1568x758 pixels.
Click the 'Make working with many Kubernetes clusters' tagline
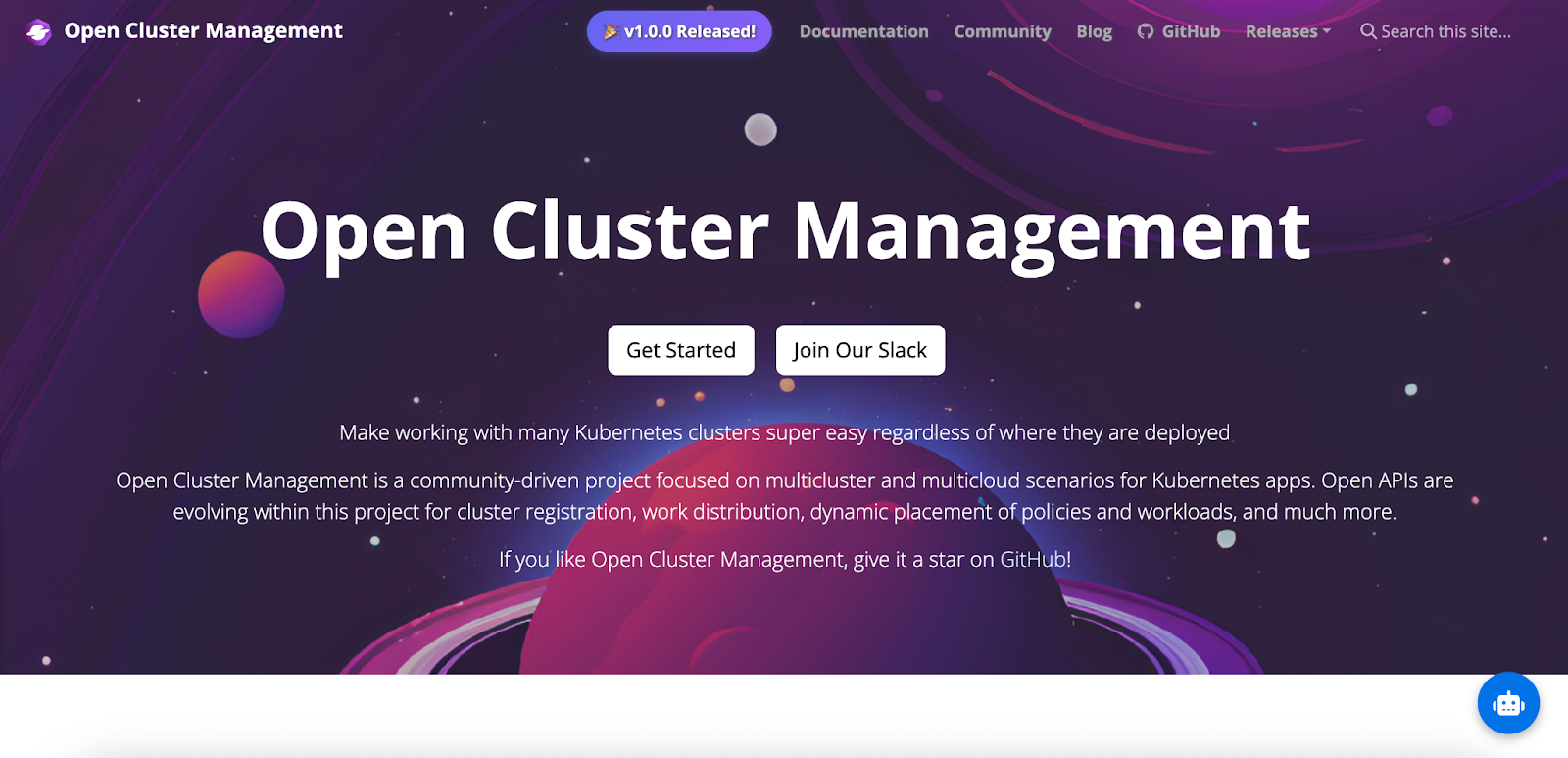(784, 432)
